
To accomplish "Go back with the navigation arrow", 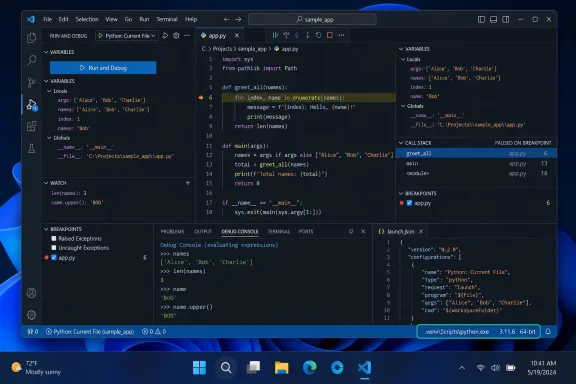I will coord(227,19).
